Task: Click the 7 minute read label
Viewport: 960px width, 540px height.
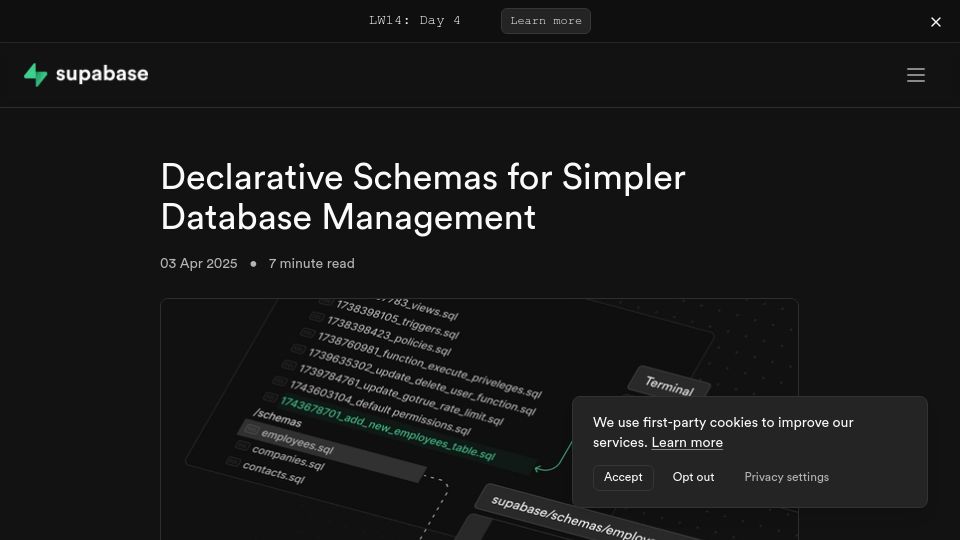Action: click(311, 263)
